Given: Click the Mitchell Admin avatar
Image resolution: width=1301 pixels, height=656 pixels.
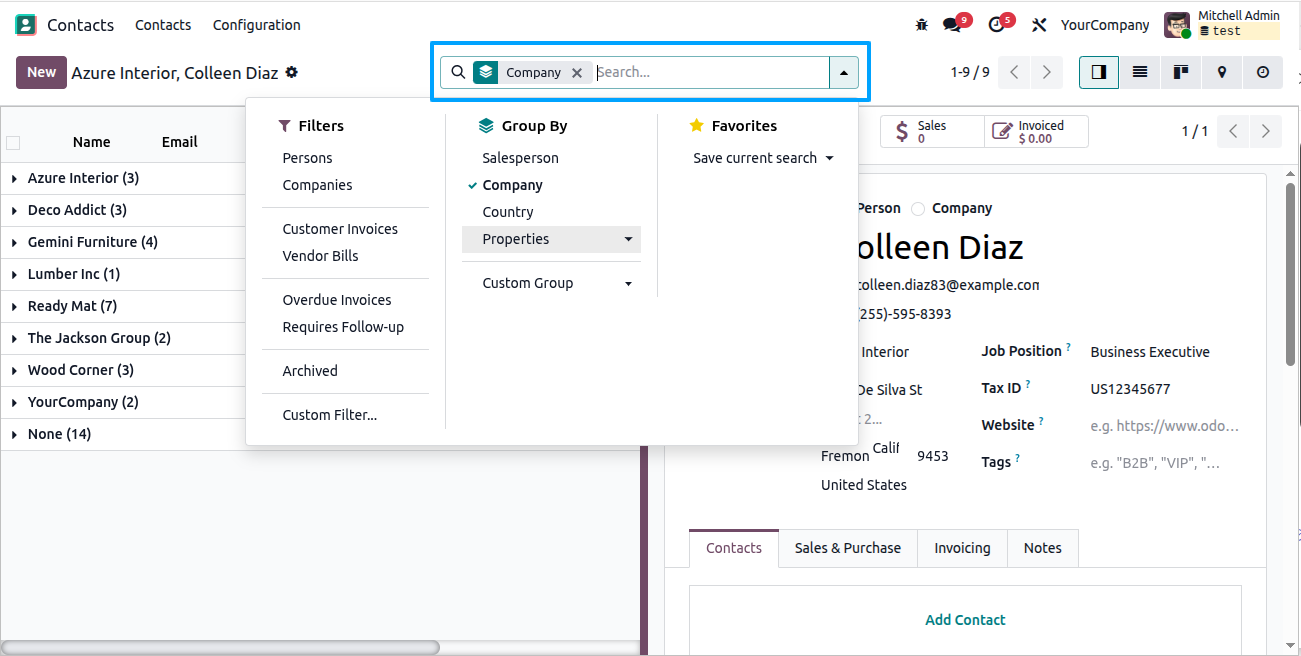Looking at the screenshot, I should [x=1177, y=25].
